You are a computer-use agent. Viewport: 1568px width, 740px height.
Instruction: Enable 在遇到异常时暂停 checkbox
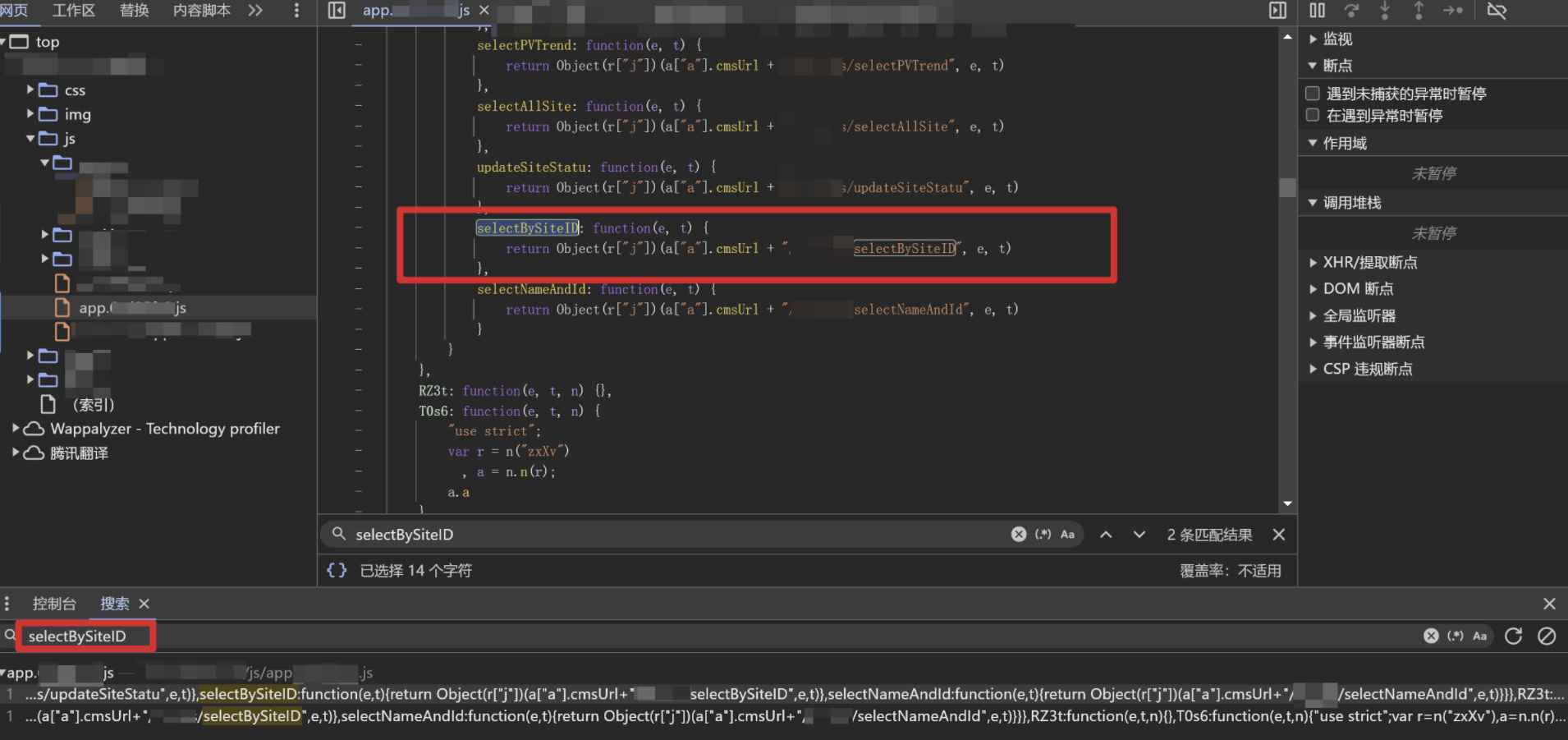click(1313, 115)
